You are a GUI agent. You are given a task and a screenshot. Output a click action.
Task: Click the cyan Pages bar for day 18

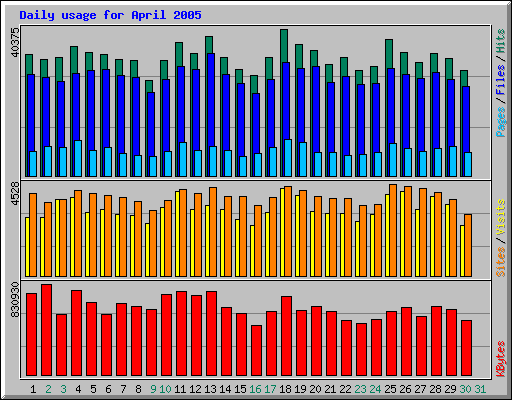(x=288, y=158)
